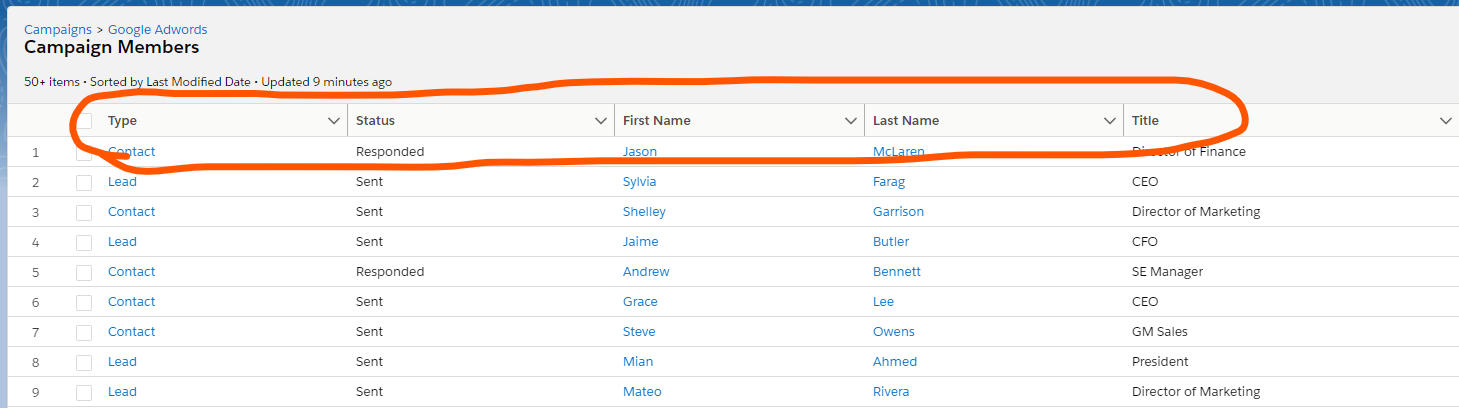
Task: Sort by the Status column header
Action: click(x=375, y=121)
